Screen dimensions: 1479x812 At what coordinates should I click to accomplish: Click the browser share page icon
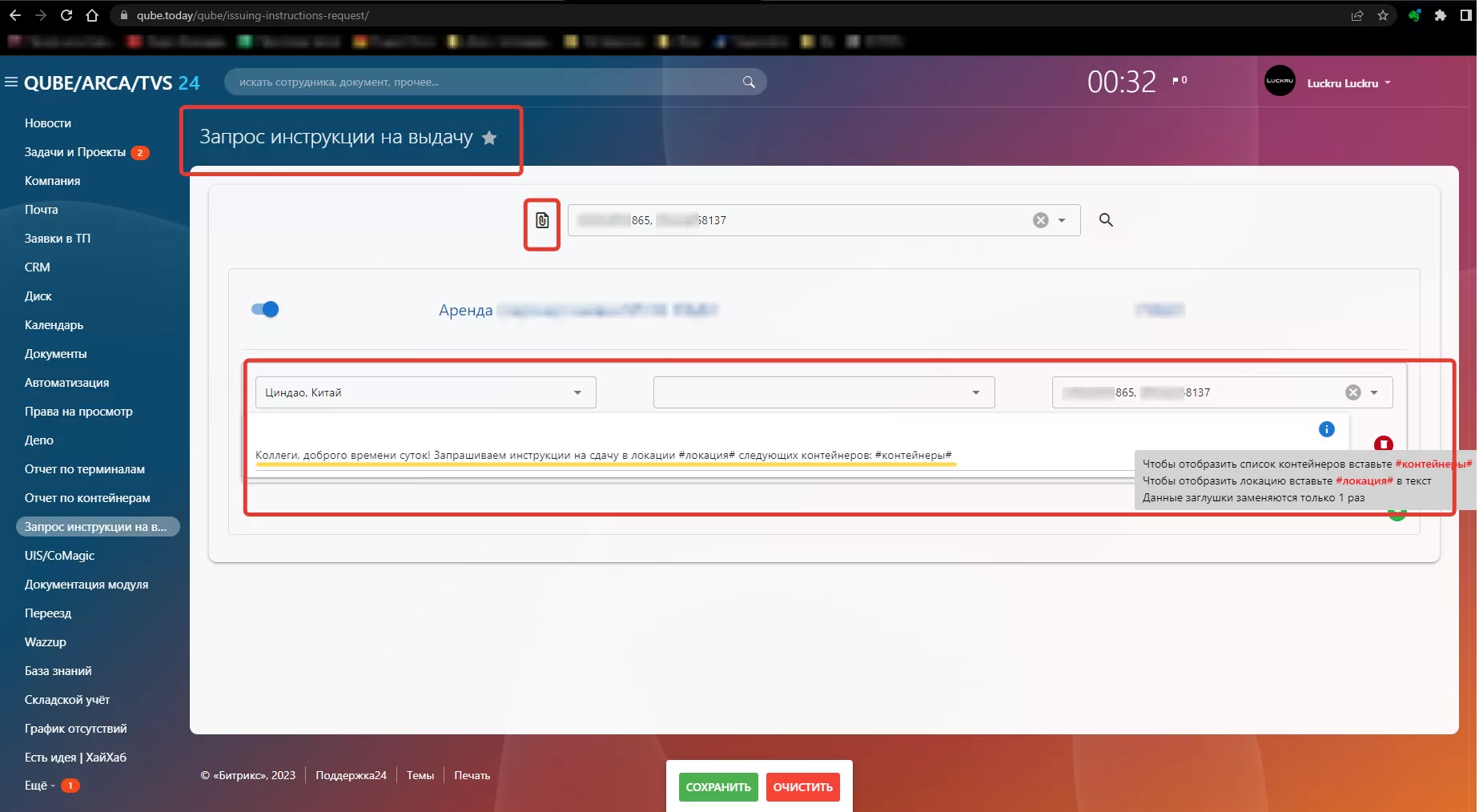pyautogui.click(x=1356, y=15)
